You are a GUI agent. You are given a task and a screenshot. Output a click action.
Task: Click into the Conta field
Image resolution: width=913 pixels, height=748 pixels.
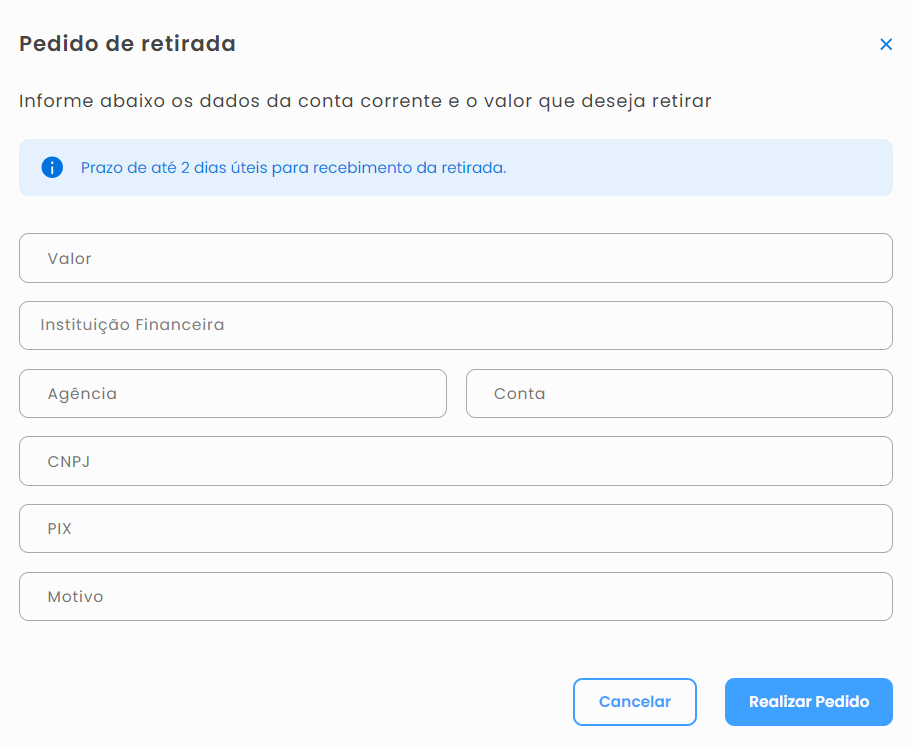679,394
